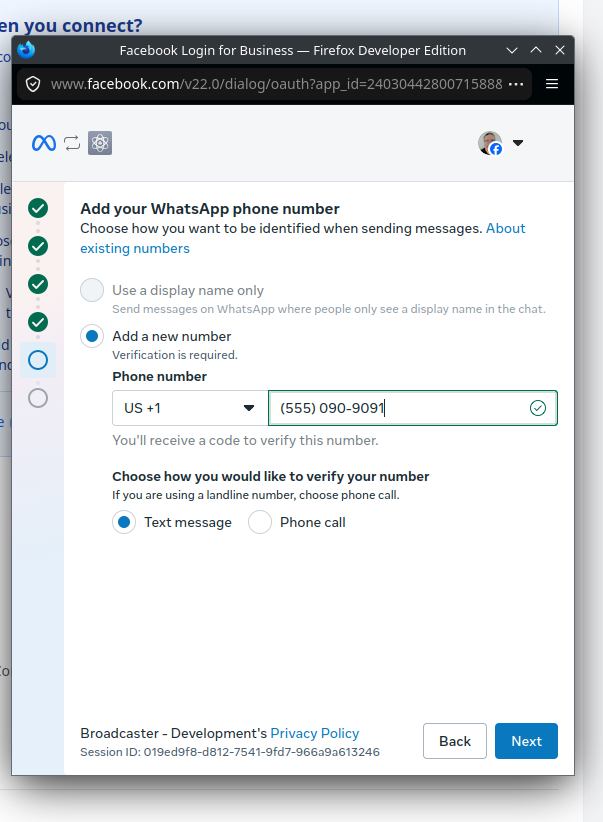Choose Text message verification radio

[124, 522]
